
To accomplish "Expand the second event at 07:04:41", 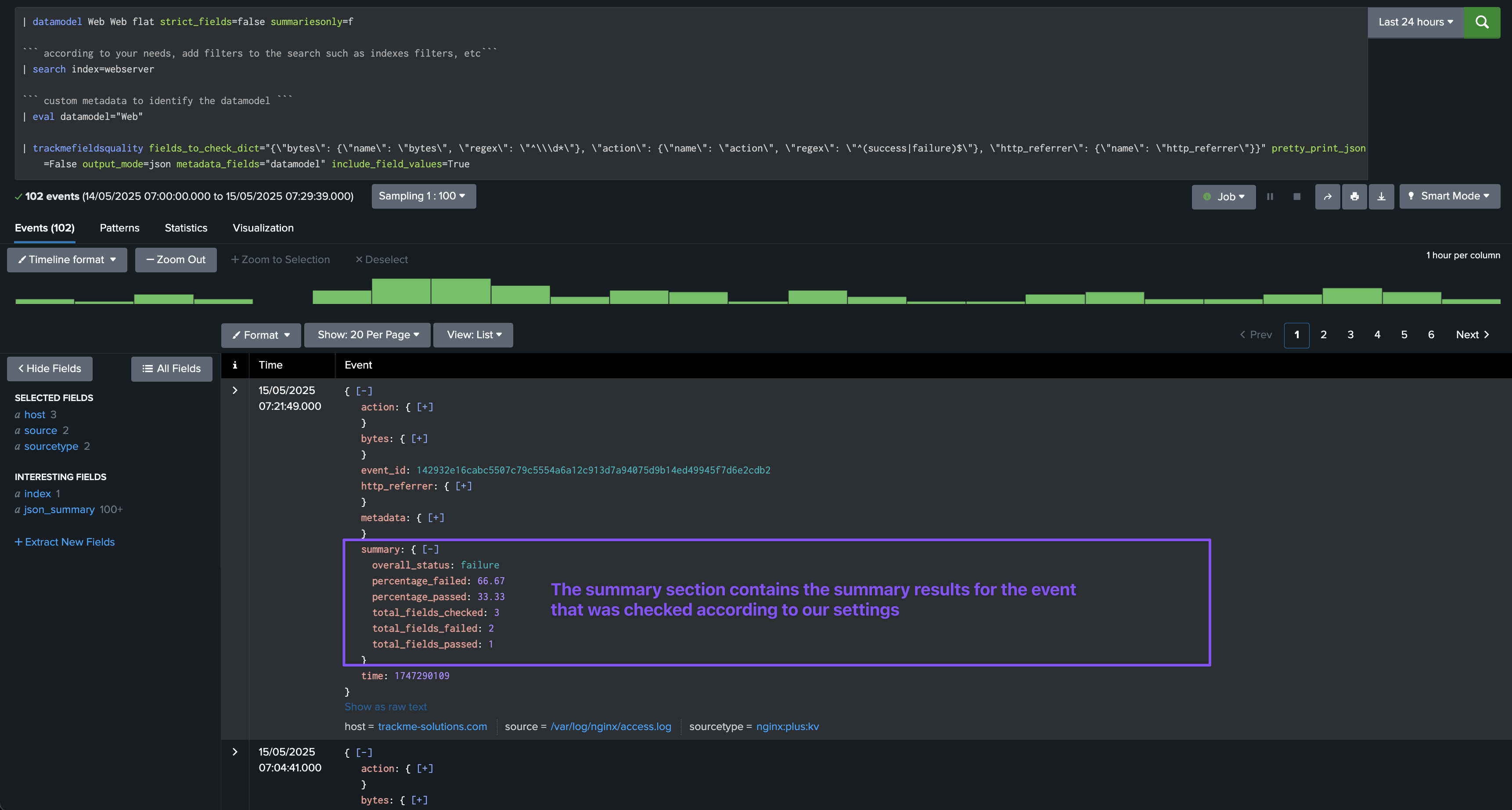I will (235, 752).
